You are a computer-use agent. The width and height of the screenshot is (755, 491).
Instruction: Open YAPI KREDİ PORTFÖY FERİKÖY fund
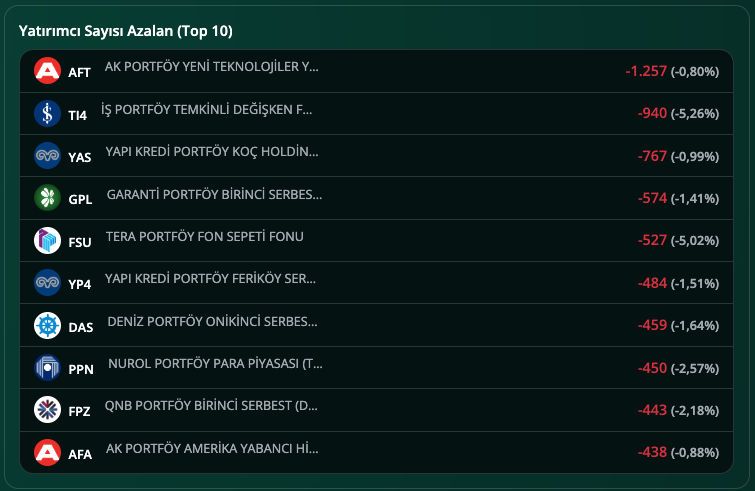[210, 279]
